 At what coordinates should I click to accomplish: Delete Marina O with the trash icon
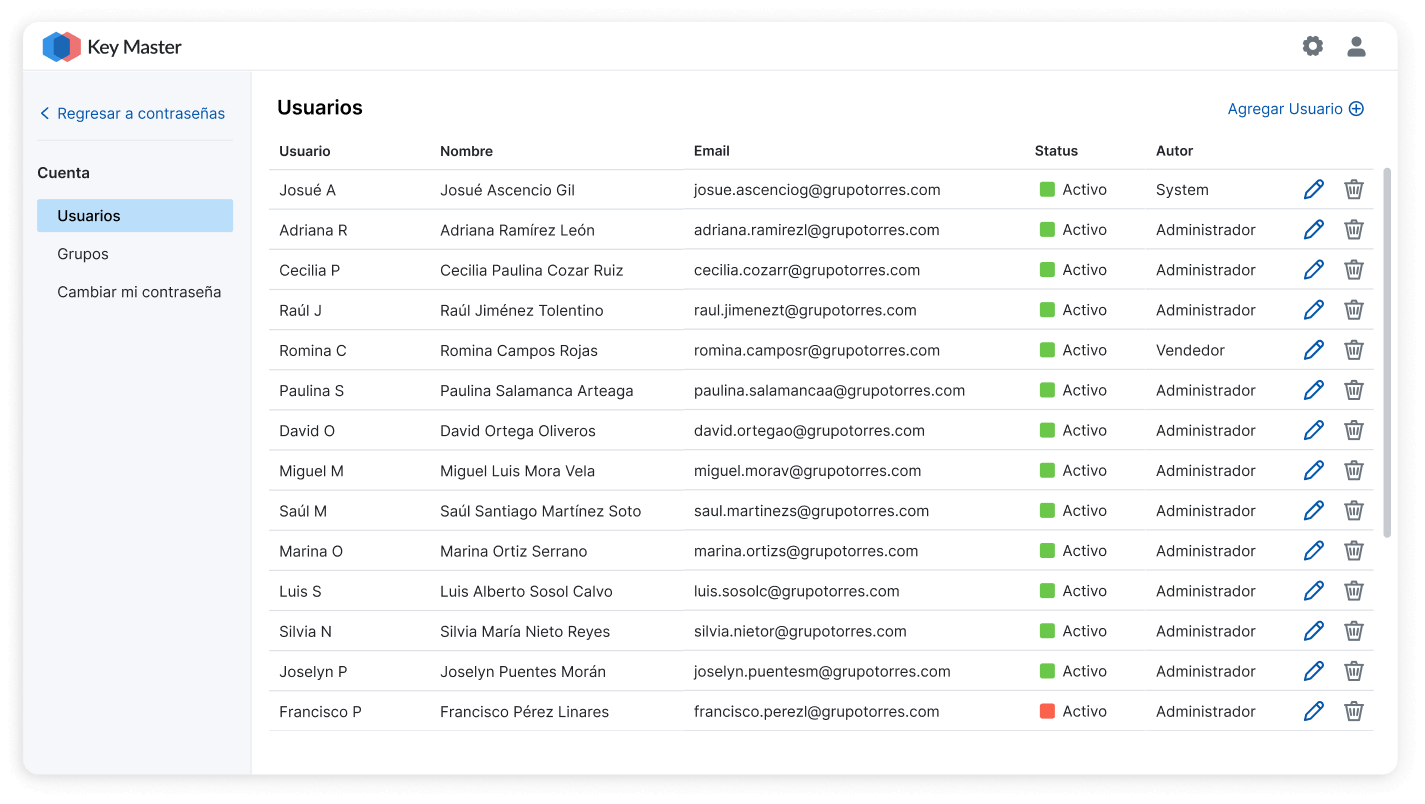[x=1354, y=551]
